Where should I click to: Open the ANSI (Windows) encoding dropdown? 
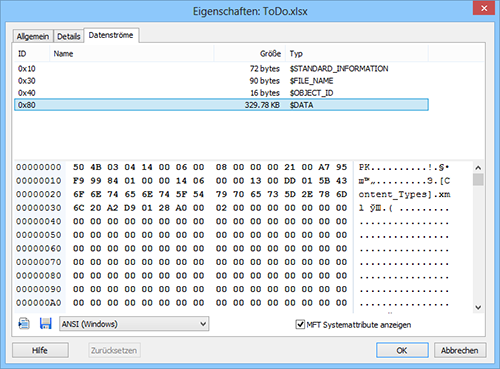(x=134, y=324)
